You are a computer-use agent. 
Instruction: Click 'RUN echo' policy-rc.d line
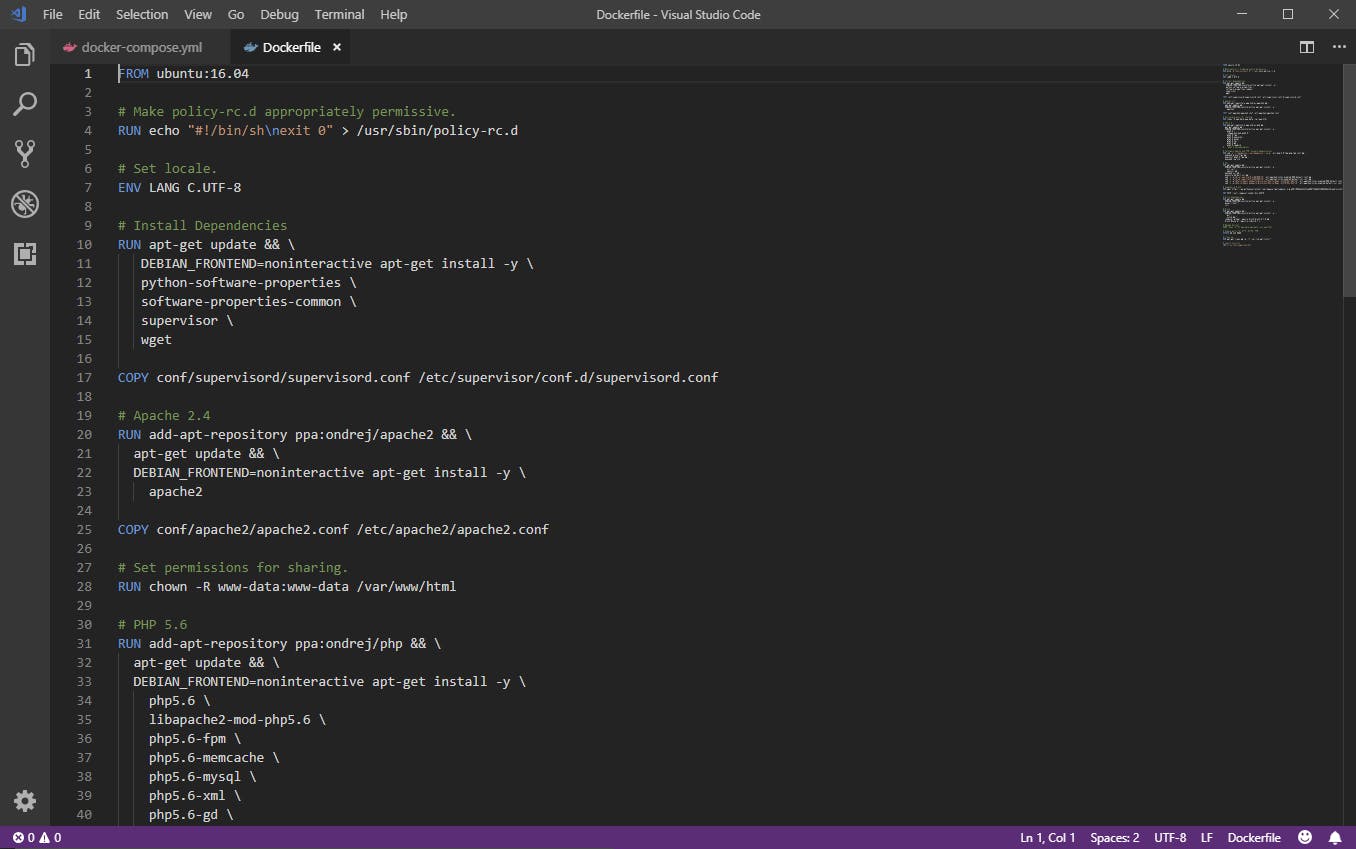(x=318, y=130)
